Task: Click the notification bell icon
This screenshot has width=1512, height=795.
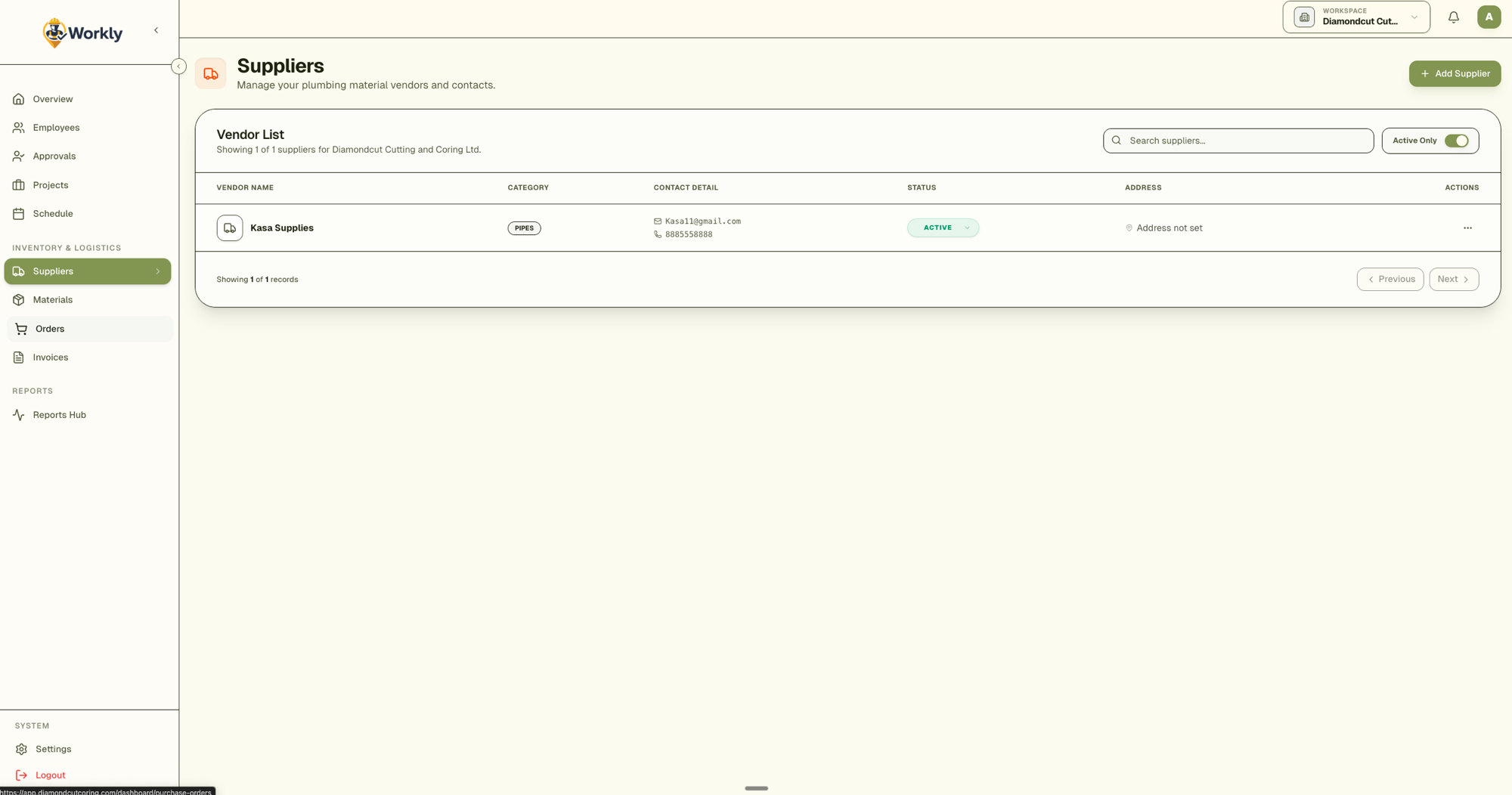Action: coord(1453,17)
